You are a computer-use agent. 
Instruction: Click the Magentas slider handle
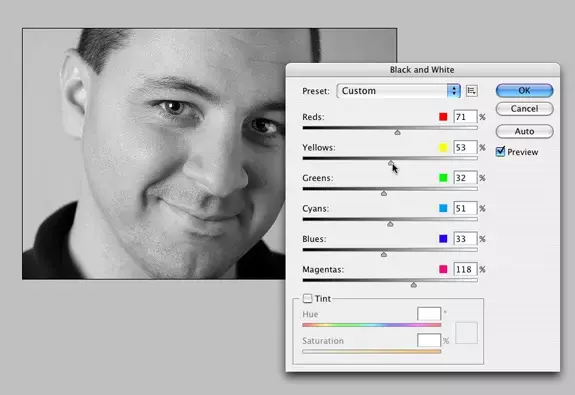point(414,284)
